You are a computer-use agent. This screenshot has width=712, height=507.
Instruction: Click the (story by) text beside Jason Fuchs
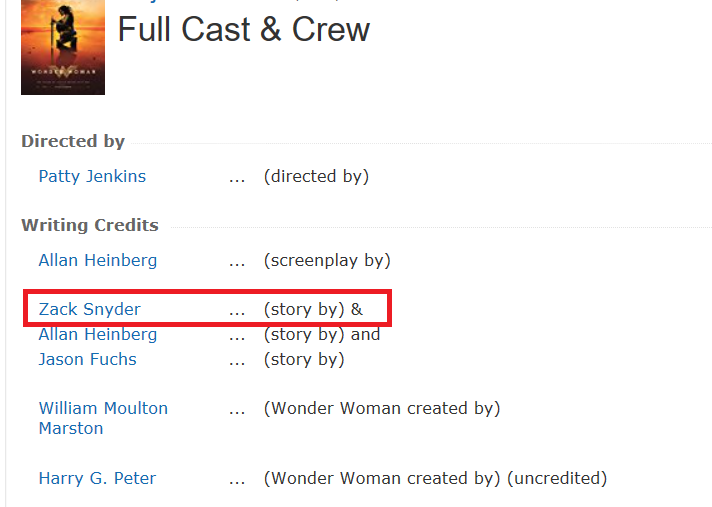[304, 359]
